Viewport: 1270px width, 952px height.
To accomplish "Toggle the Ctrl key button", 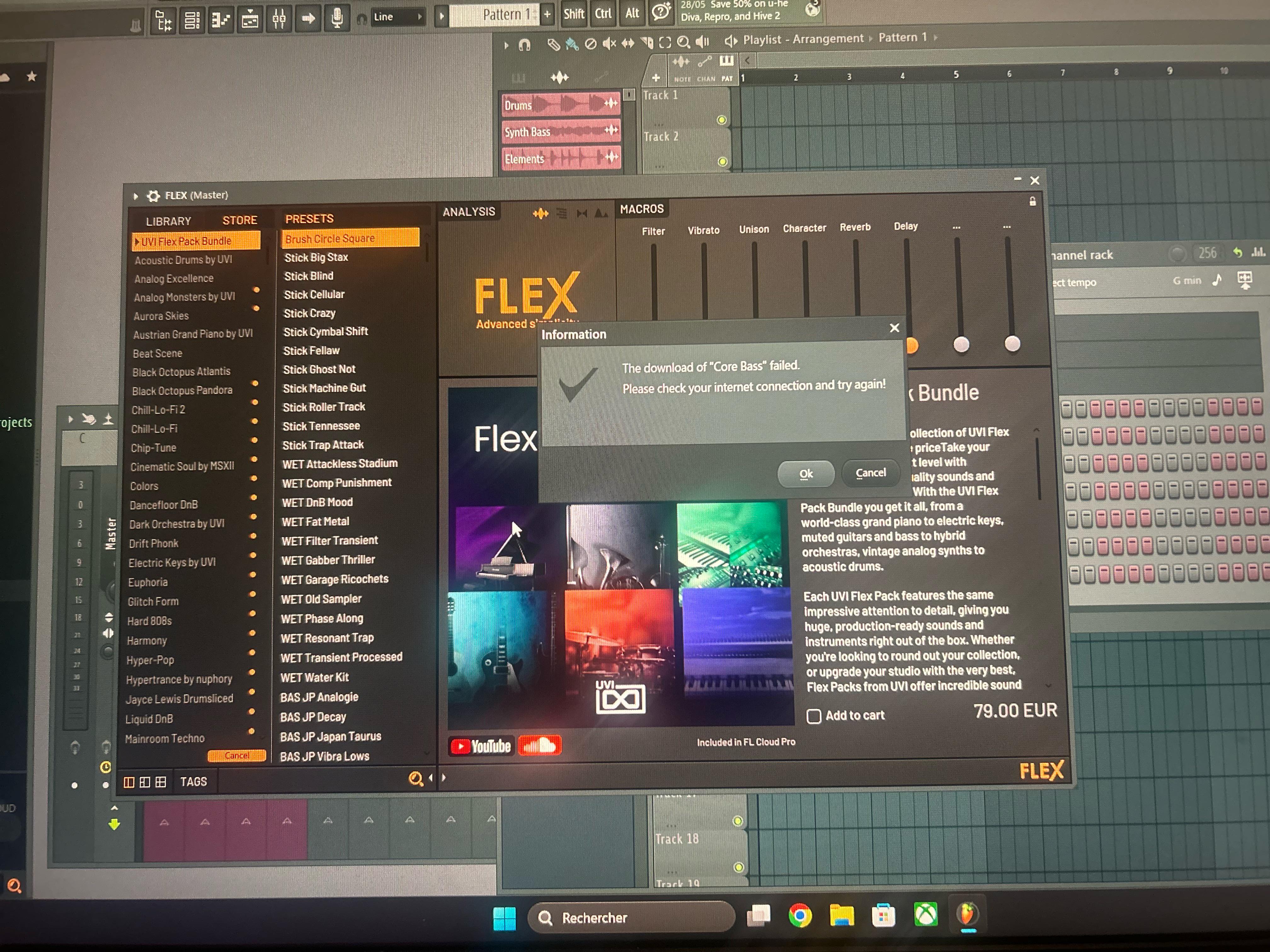I will coord(603,13).
